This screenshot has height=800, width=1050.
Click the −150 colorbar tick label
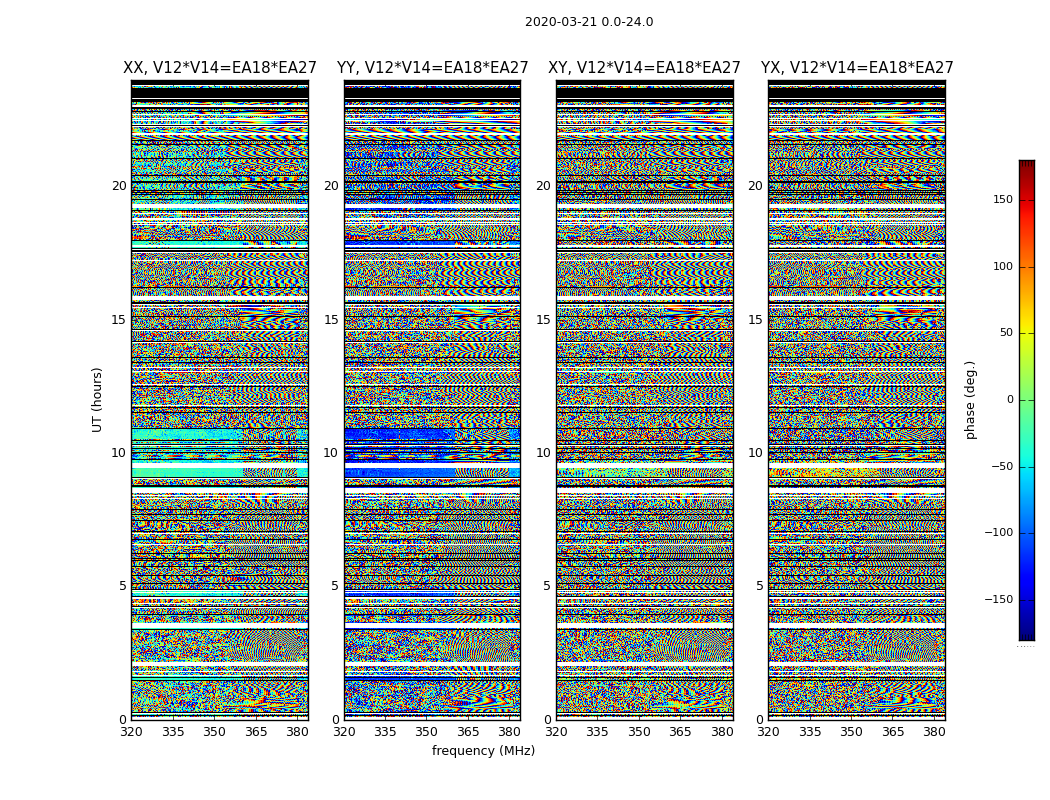(998, 599)
